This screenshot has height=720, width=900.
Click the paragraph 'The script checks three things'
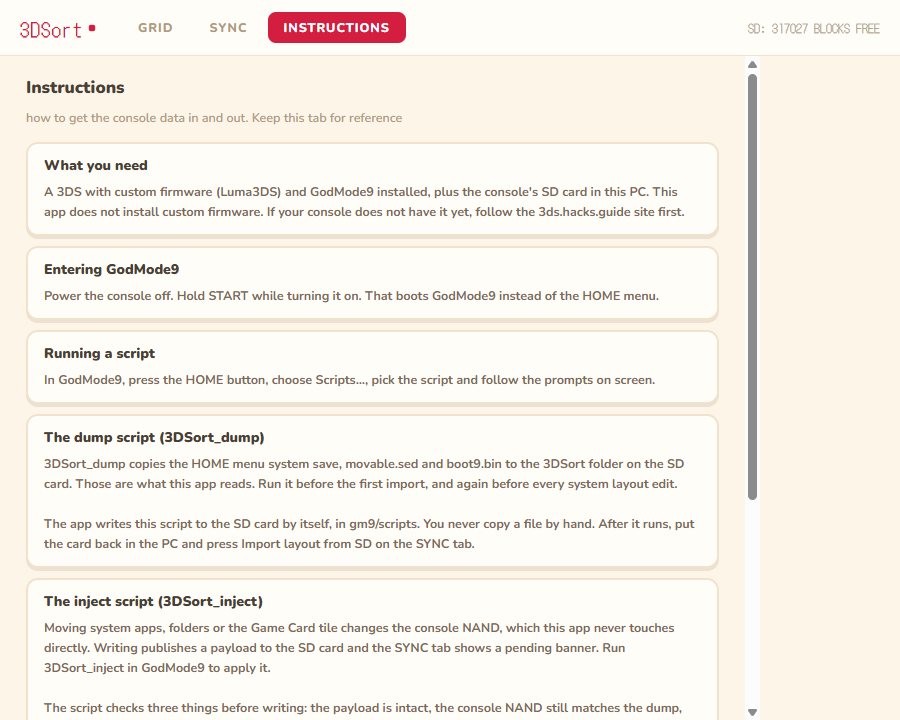363,708
